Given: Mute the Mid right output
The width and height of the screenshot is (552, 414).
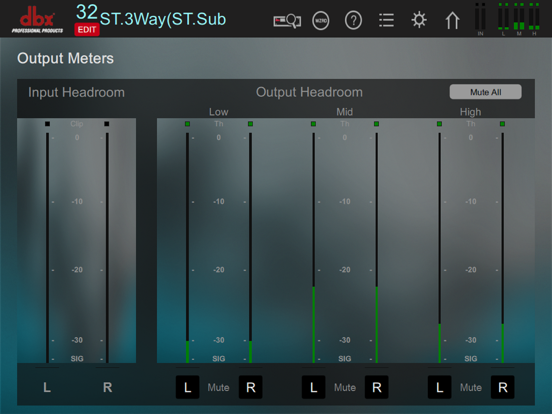Looking at the screenshot, I should pos(377,387).
